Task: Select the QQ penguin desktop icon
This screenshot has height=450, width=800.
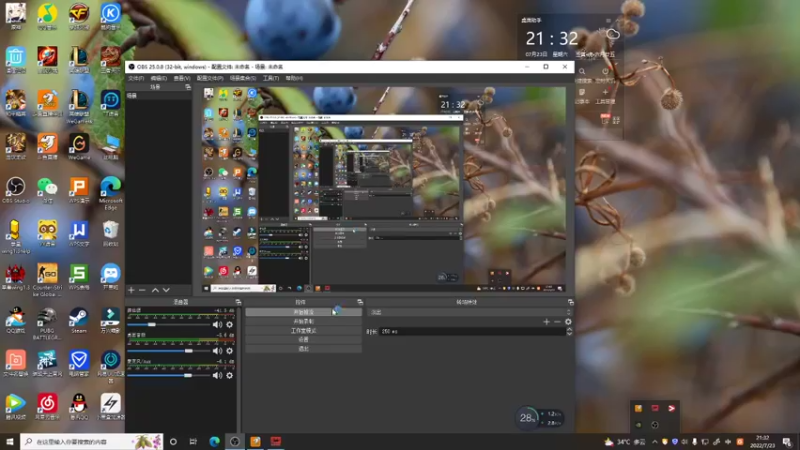Action: click(79, 407)
